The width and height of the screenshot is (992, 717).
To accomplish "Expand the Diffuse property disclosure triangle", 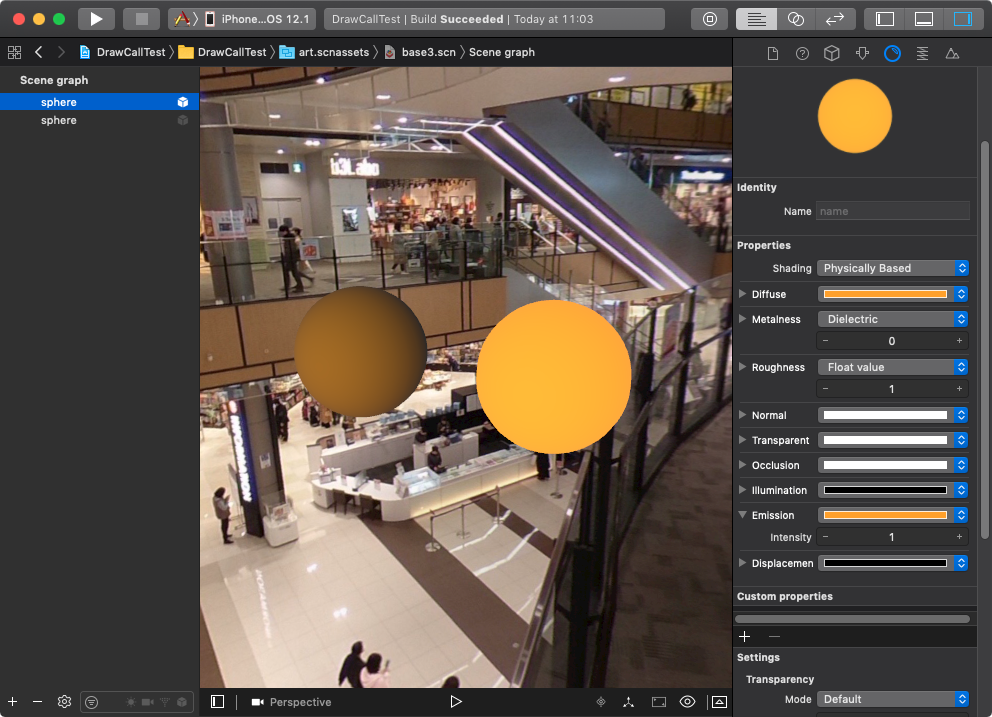I will [742, 294].
